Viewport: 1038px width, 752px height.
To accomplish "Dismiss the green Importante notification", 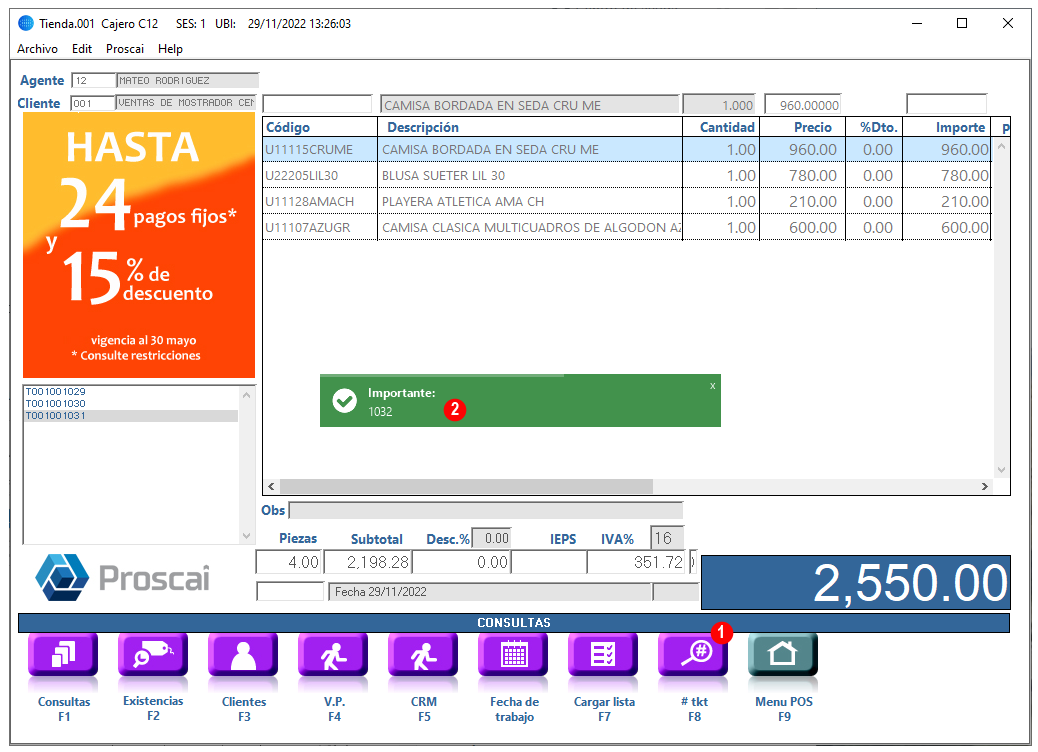I will [712, 386].
